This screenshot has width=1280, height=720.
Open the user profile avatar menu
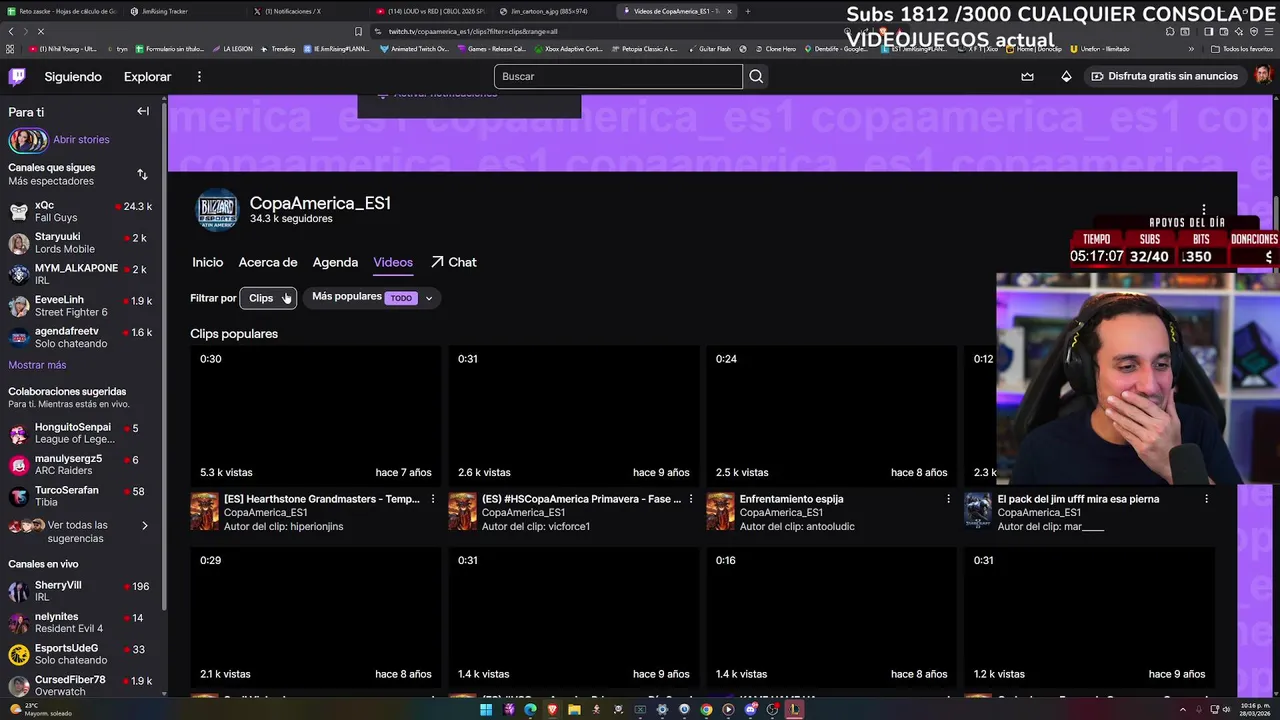[x=1263, y=76]
